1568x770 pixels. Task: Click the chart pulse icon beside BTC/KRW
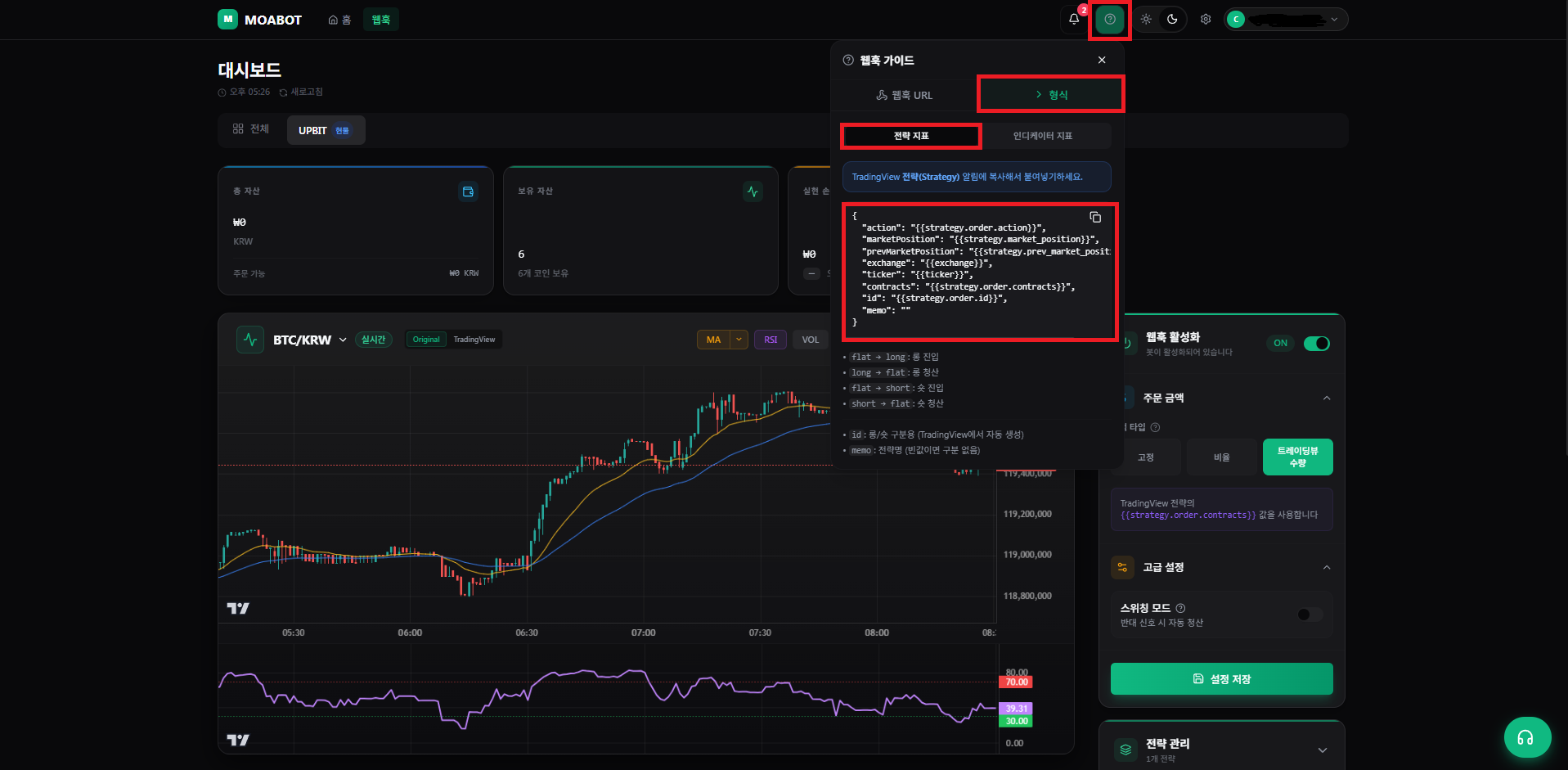pos(250,340)
